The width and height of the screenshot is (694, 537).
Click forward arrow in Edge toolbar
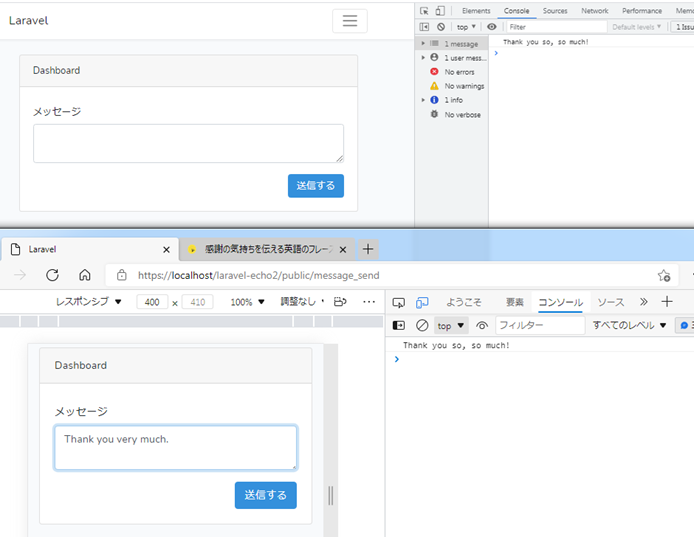point(20,275)
